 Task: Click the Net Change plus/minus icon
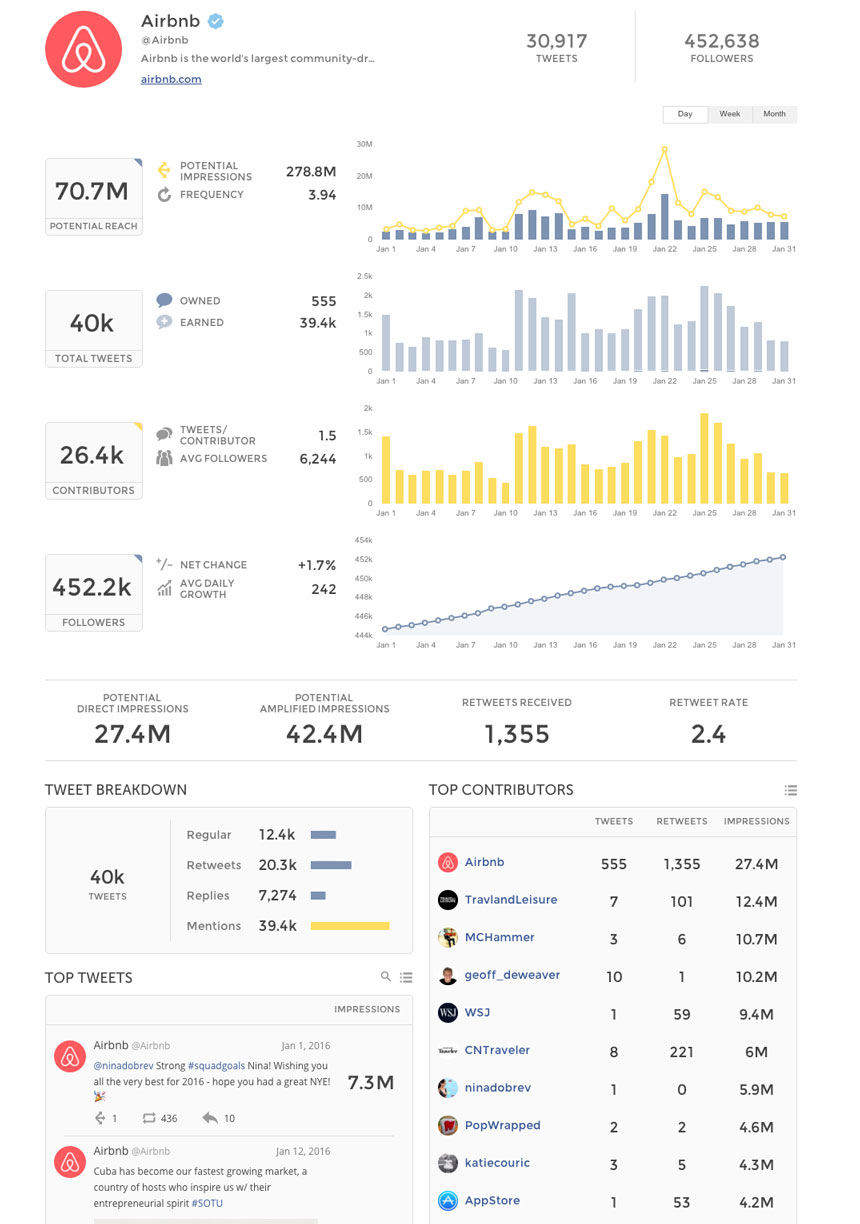click(x=165, y=564)
